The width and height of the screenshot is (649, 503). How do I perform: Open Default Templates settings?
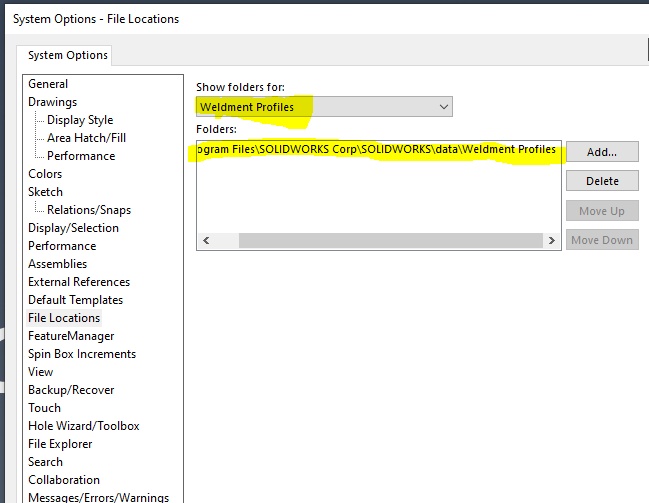pos(75,300)
